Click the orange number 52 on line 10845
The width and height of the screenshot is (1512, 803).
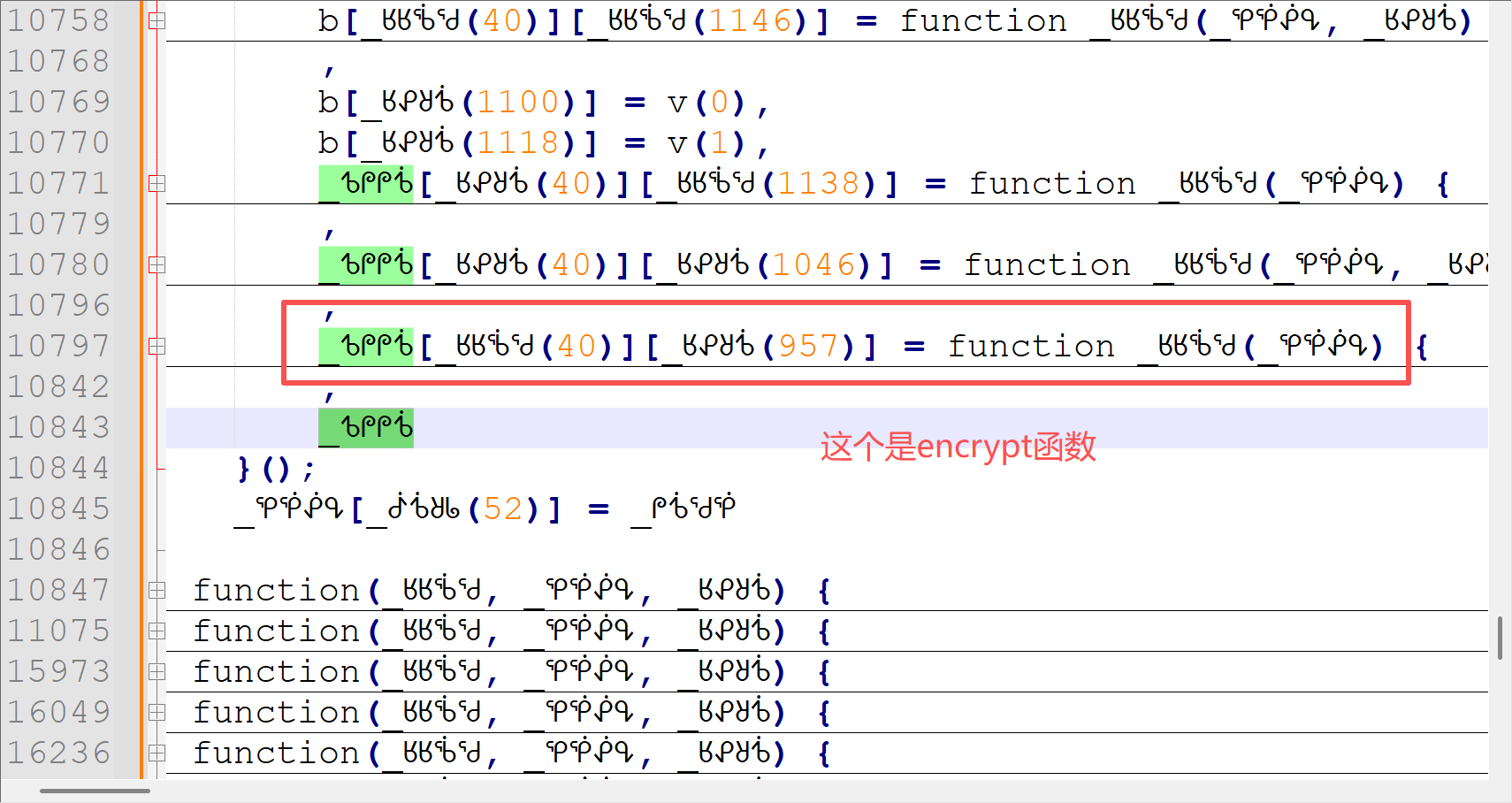(504, 509)
